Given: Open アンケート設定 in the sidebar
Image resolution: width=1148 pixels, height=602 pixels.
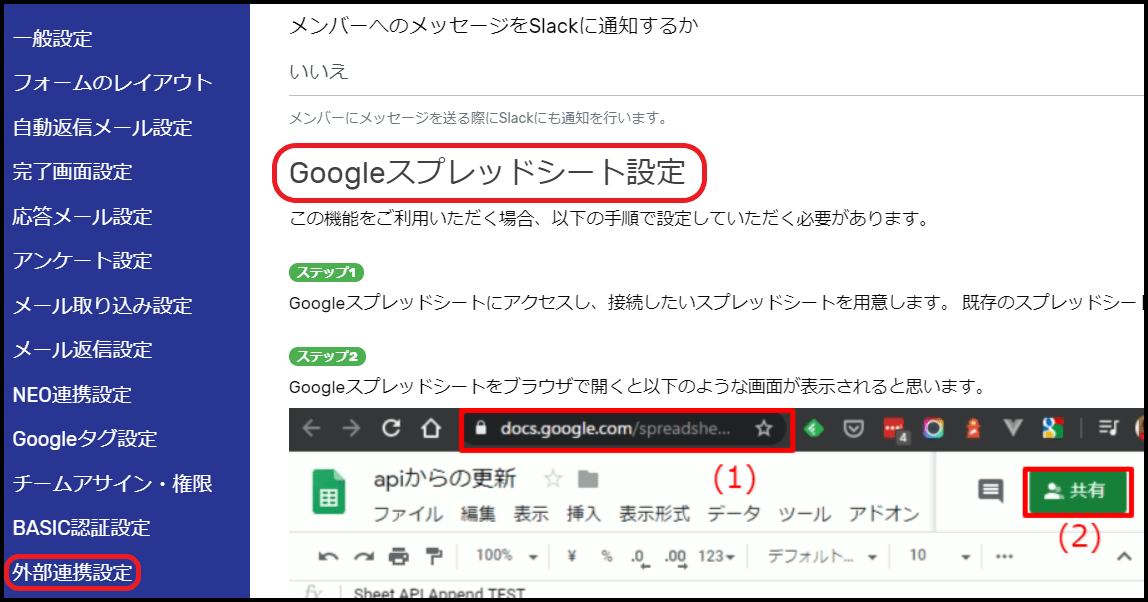Looking at the screenshot, I should 83,261.
